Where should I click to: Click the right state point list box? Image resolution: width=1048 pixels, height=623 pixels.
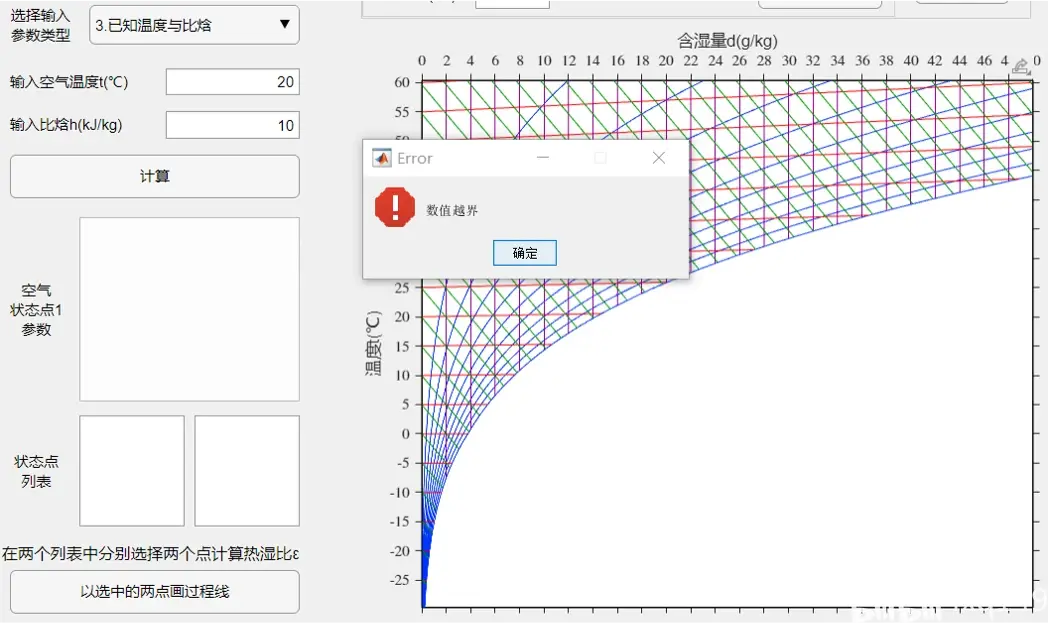coord(247,470)
